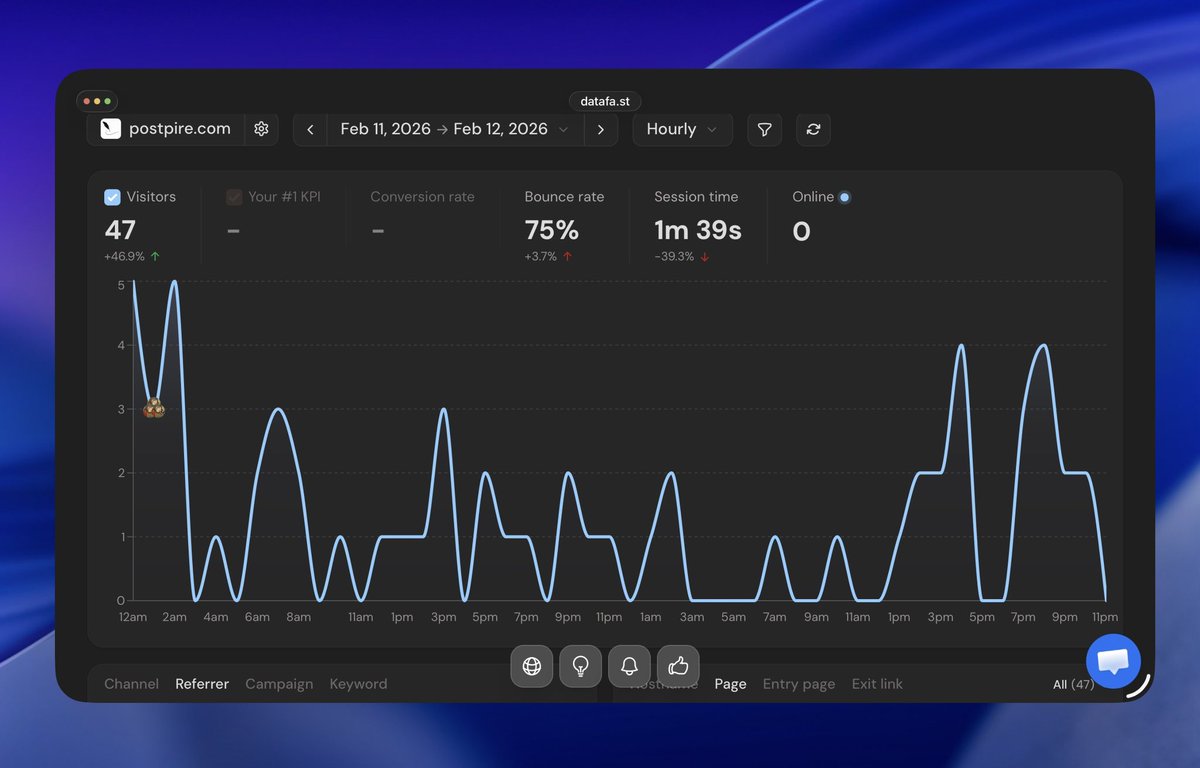Image resolution: width=1200 pixels, height=768 pixels.
Task: Refresh the dashboard data
Action: 813,129
